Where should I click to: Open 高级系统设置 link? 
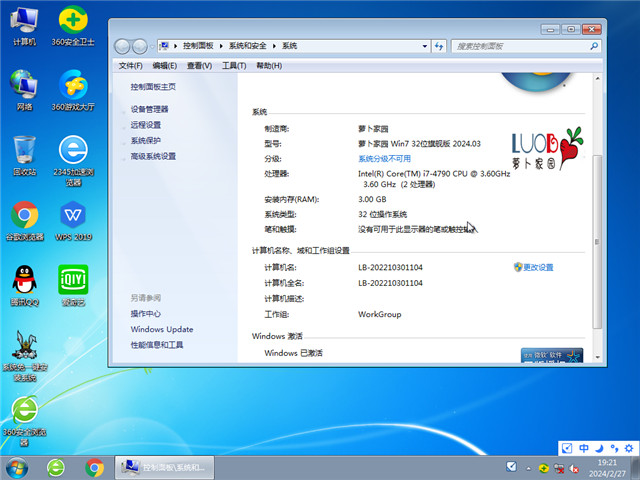pos(153,156)
